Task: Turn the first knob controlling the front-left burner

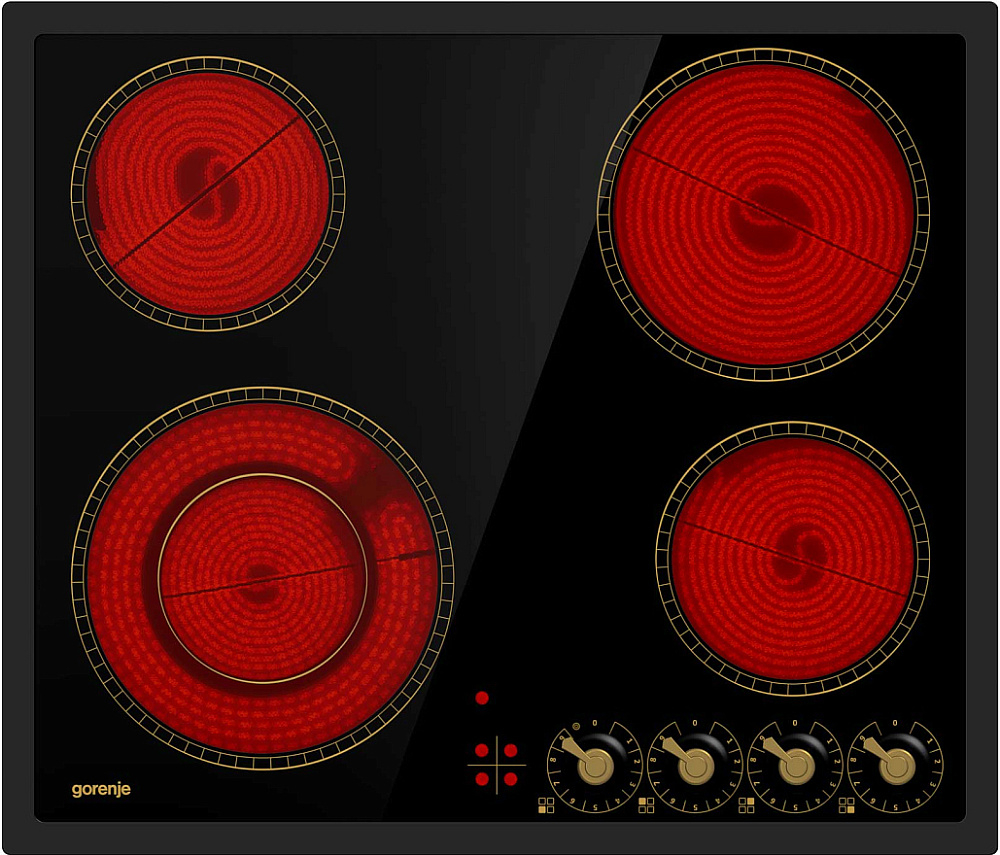Action: 595,766
